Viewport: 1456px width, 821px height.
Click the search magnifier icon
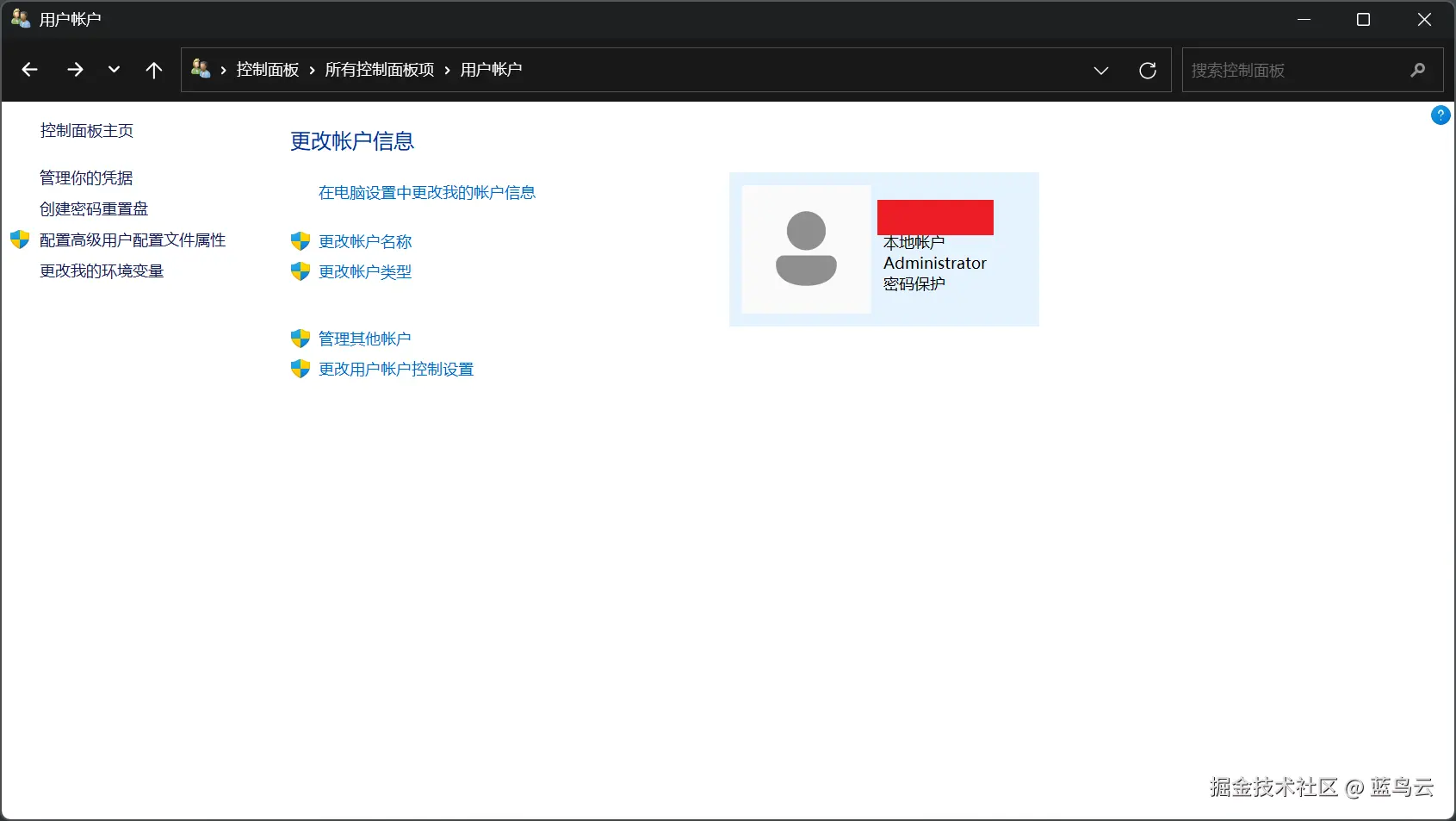pyautogui.click(x=1416, y=70)
